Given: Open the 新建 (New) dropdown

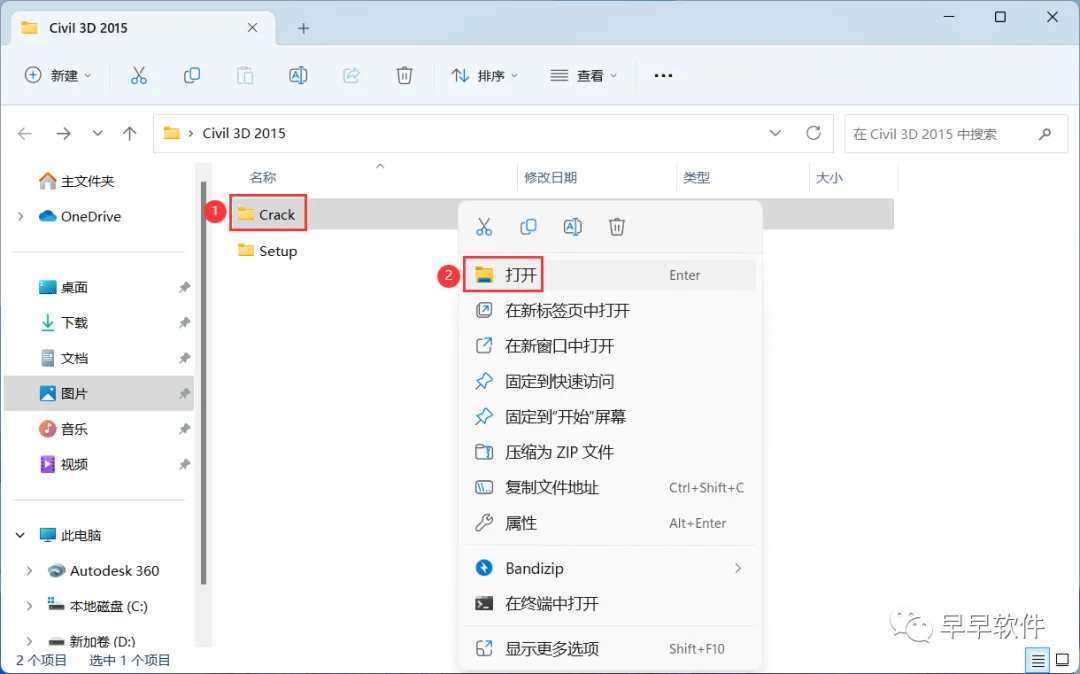Looking at the screenshot, I should [x=58, y=75].
